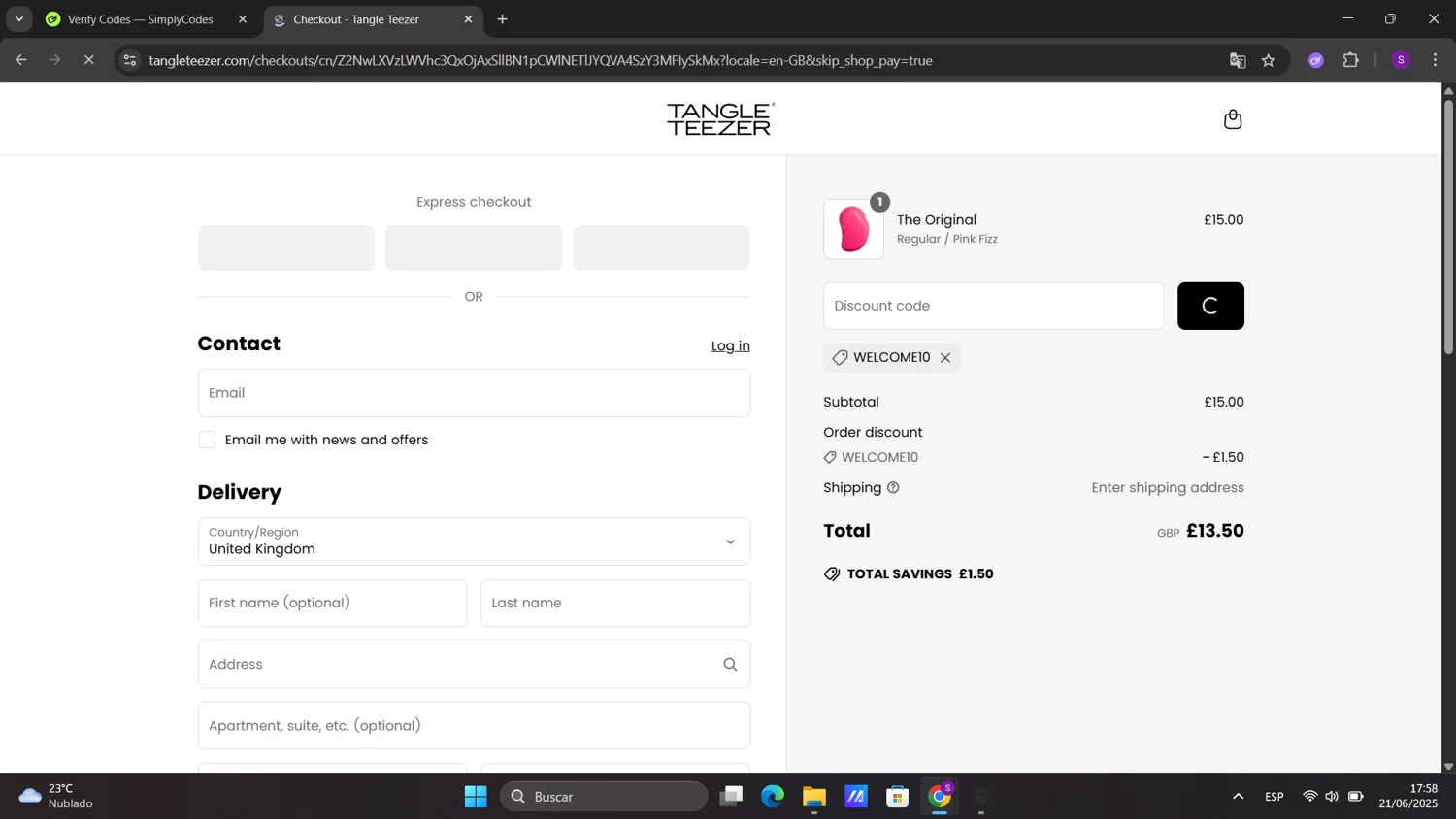Open the tab search dropdown arrow
1456x819 pixels.
pyautogui.click(x=18, y=19)
